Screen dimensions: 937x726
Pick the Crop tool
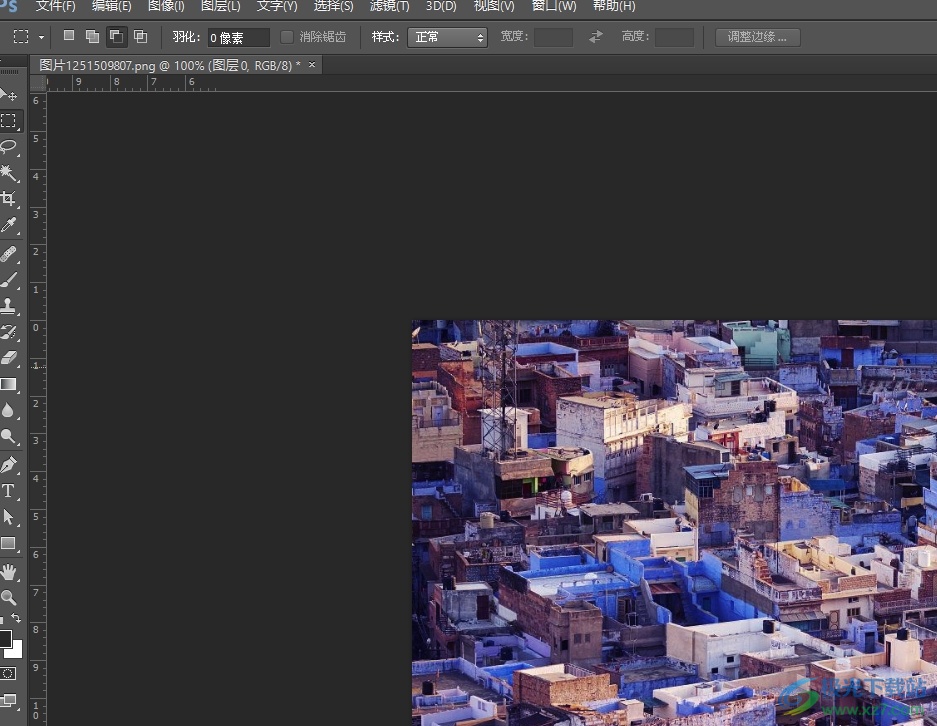coord(9,199)
